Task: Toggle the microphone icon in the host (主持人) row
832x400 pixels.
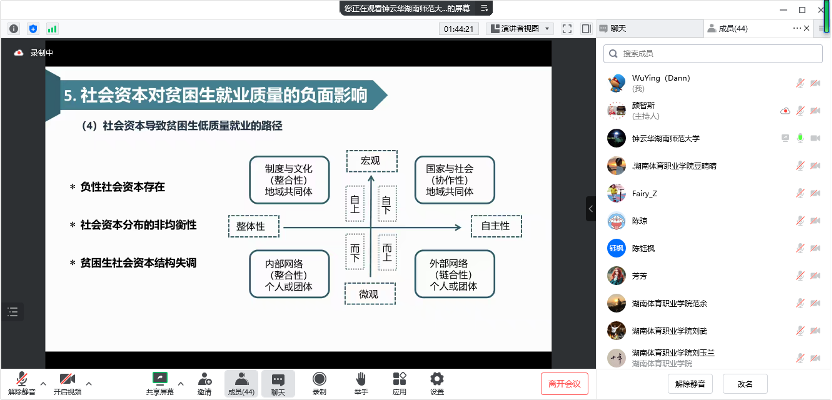Action: click(800, 110)
